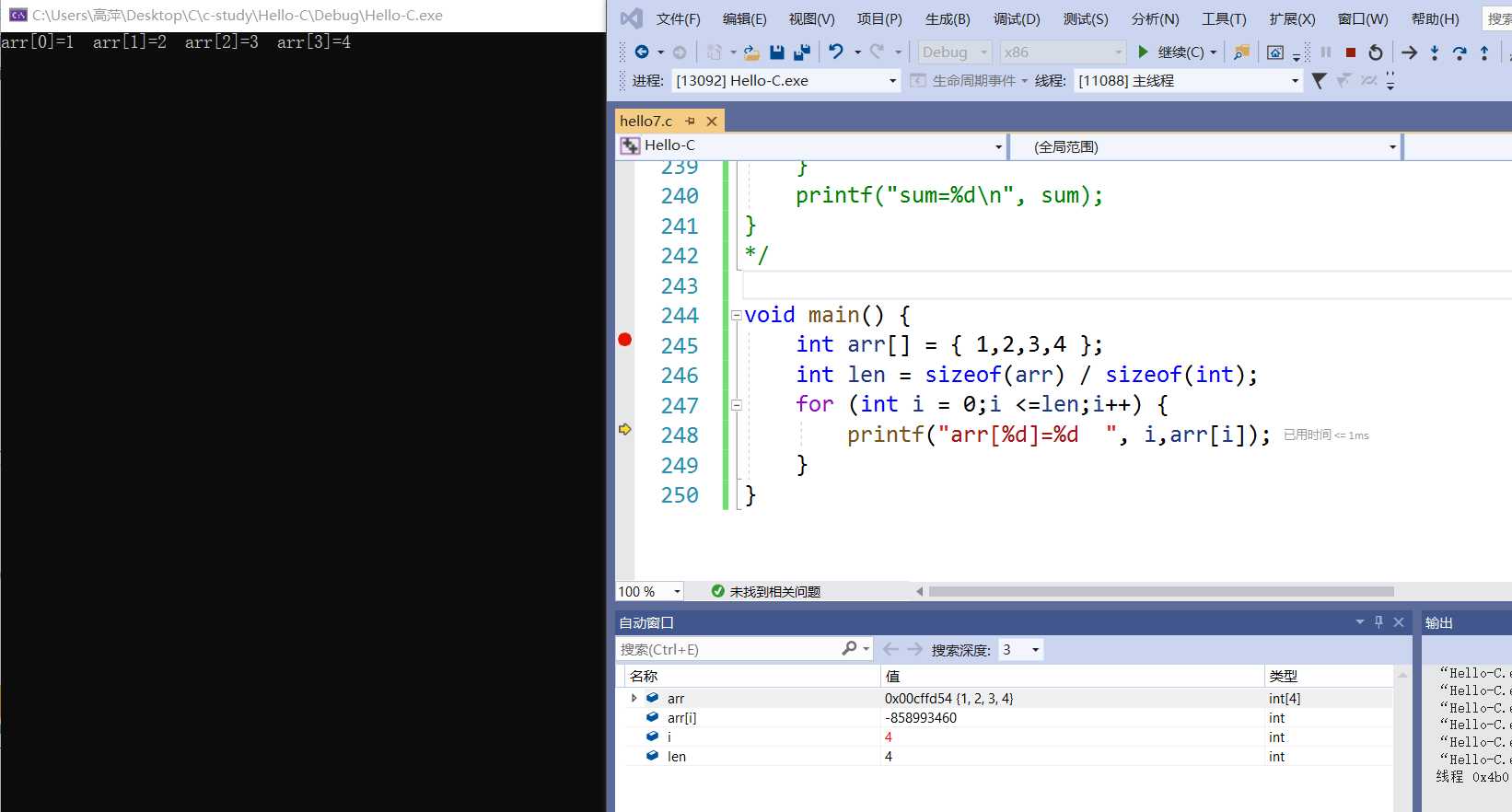Open the 编辑(E) menu
The image size is (1512, 812).
coord(744,18)
